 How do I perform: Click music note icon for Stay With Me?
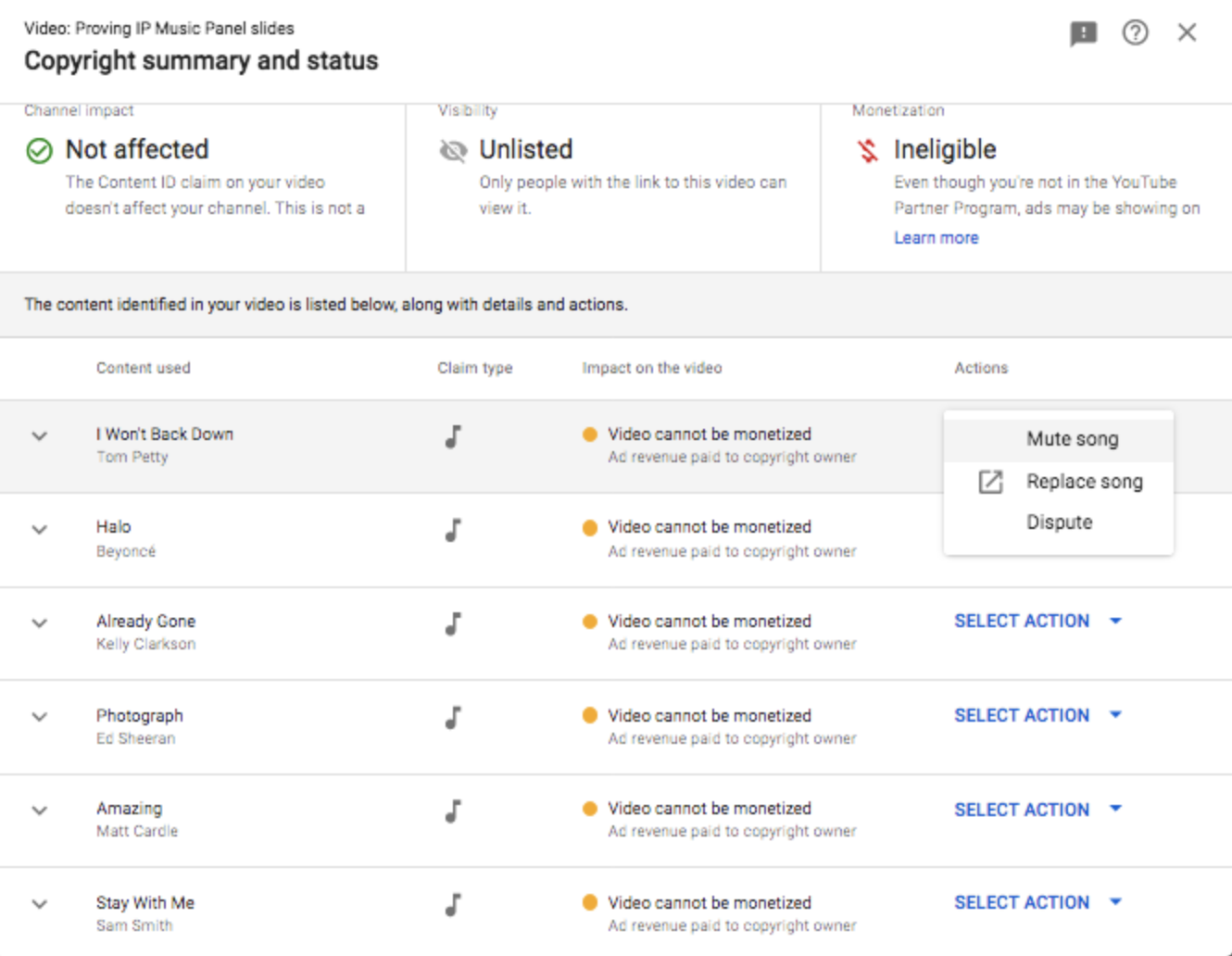453,904
